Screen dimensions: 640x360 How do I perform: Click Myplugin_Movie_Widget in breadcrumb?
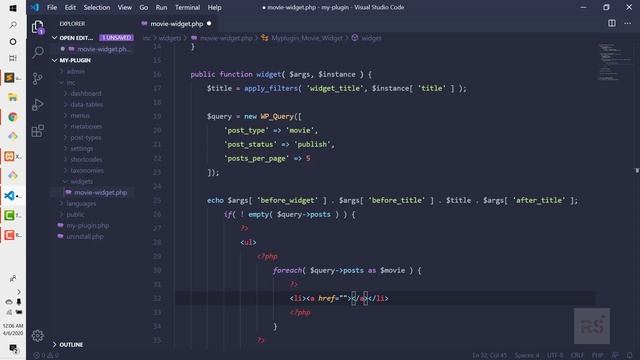(307, 38)
